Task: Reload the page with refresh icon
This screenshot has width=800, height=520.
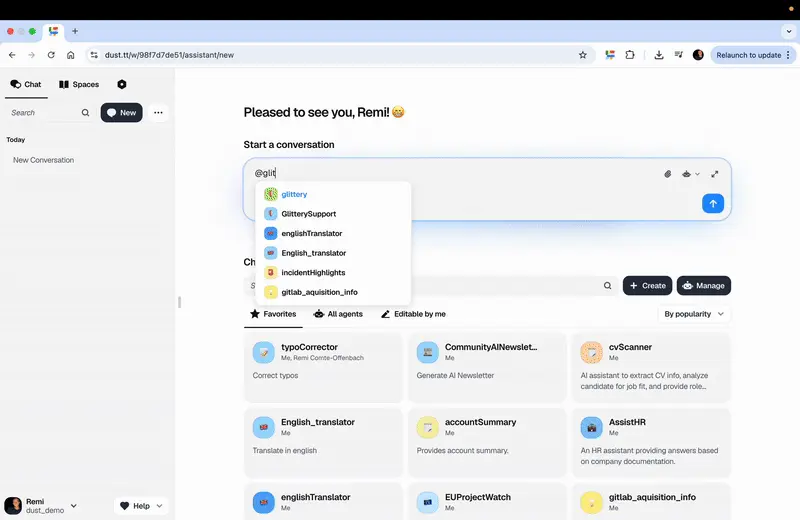Action: pos(51,55)
